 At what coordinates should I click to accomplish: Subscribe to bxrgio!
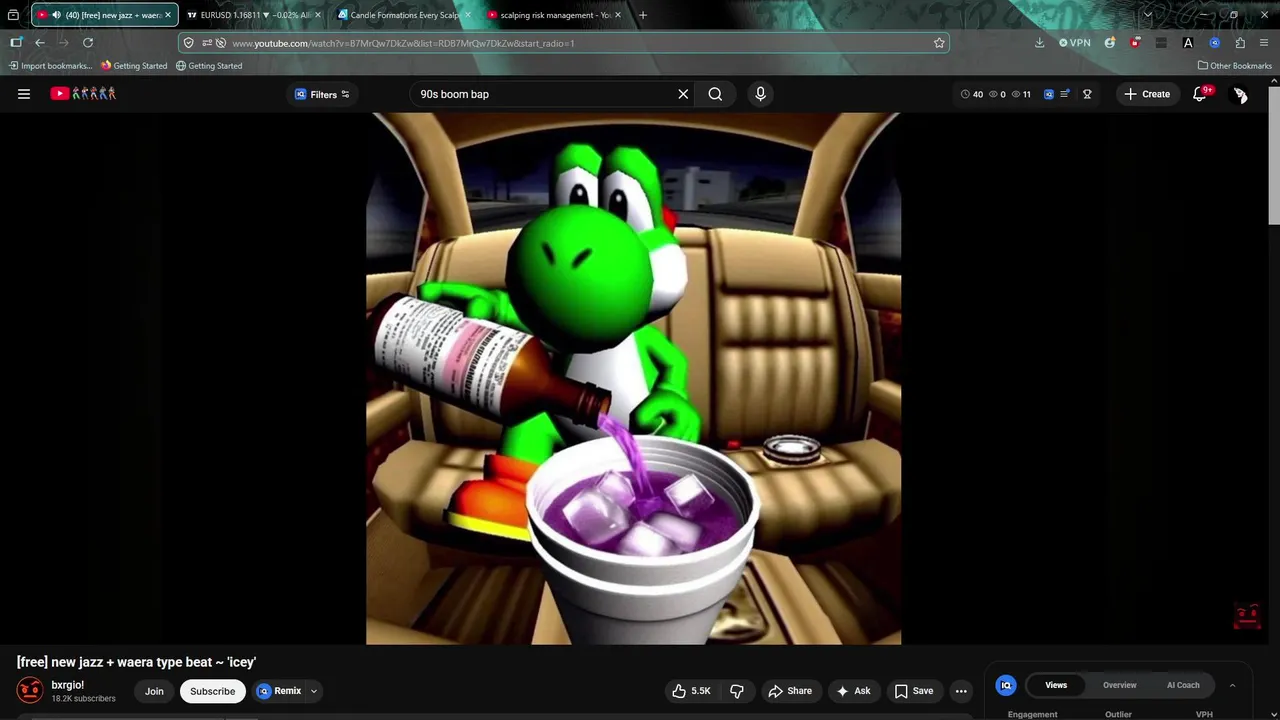(212, 691)
